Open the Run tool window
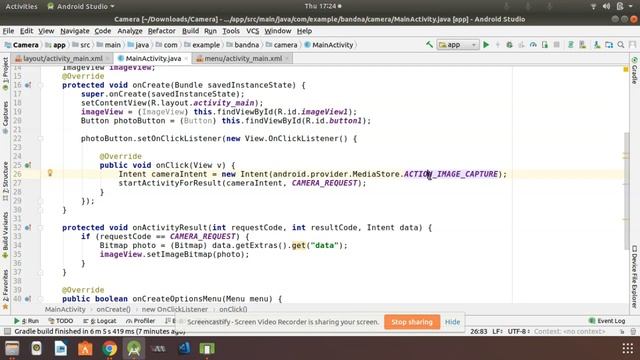Viewport: 640px width, 360px height. pyautogui.click(x=27, y=321)
